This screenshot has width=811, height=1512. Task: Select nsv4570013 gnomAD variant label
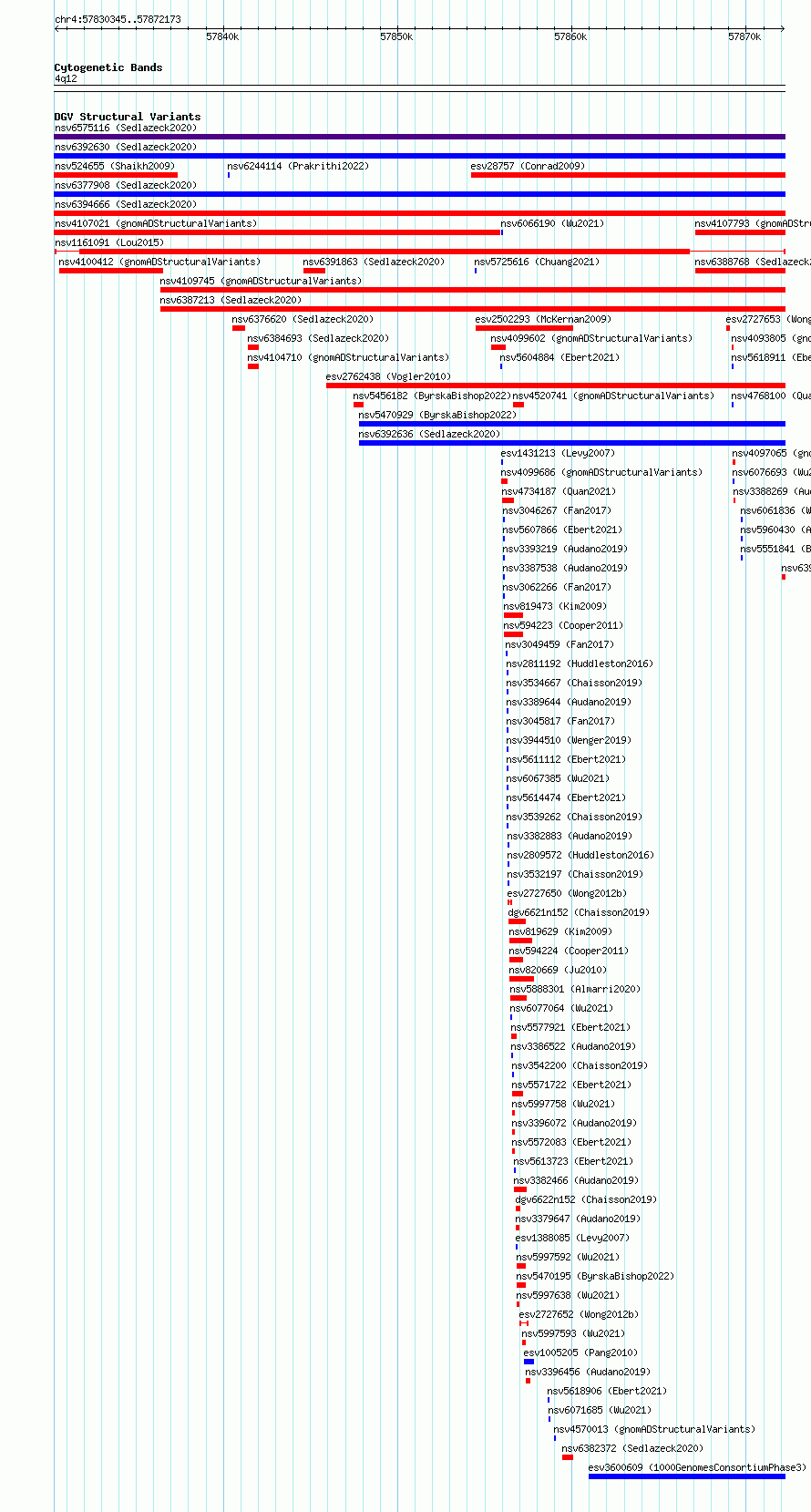(x=654, y=1429)
